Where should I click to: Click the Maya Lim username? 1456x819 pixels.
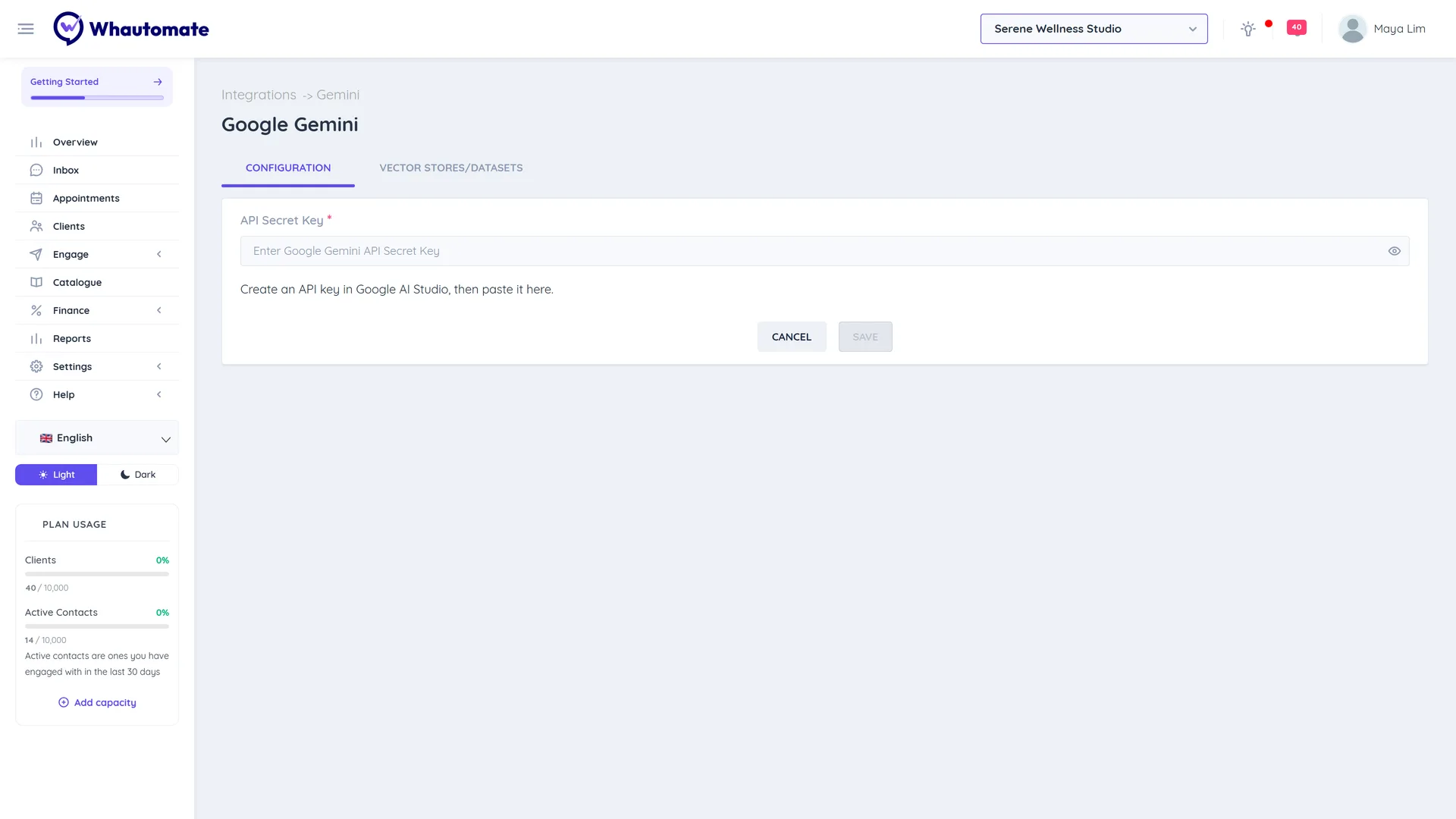(x=1399, y=29)
